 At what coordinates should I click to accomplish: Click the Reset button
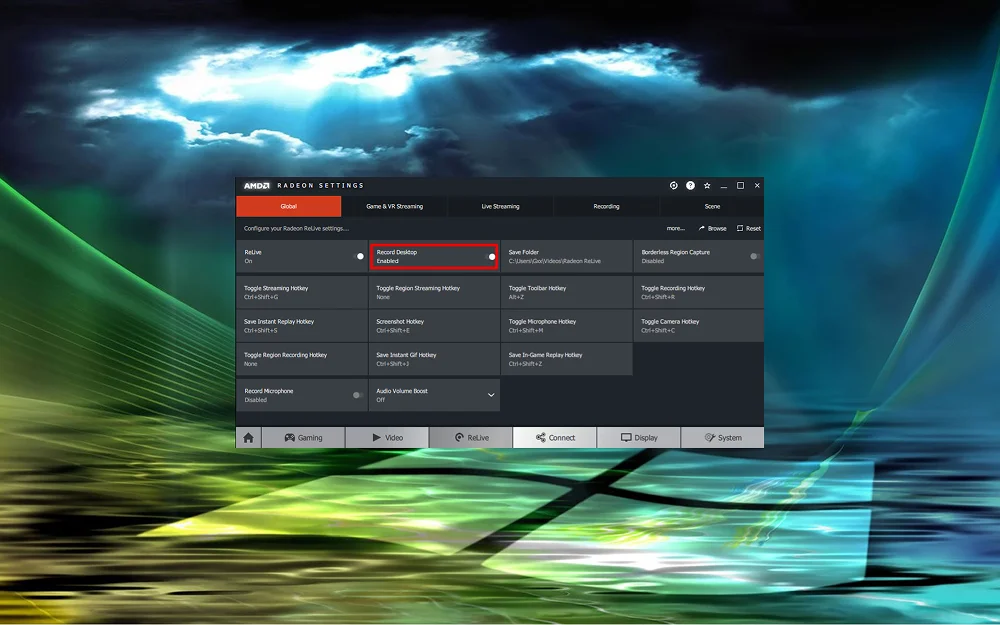tap(748, 228)
